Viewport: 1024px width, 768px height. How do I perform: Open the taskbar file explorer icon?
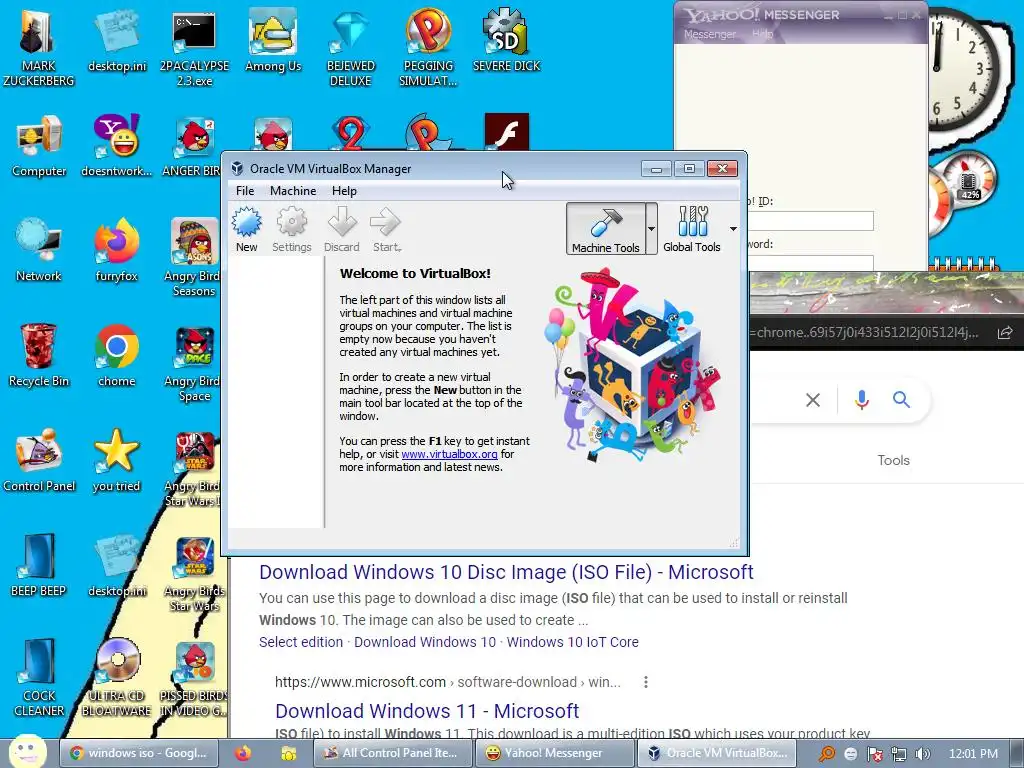tap(288, 754)
